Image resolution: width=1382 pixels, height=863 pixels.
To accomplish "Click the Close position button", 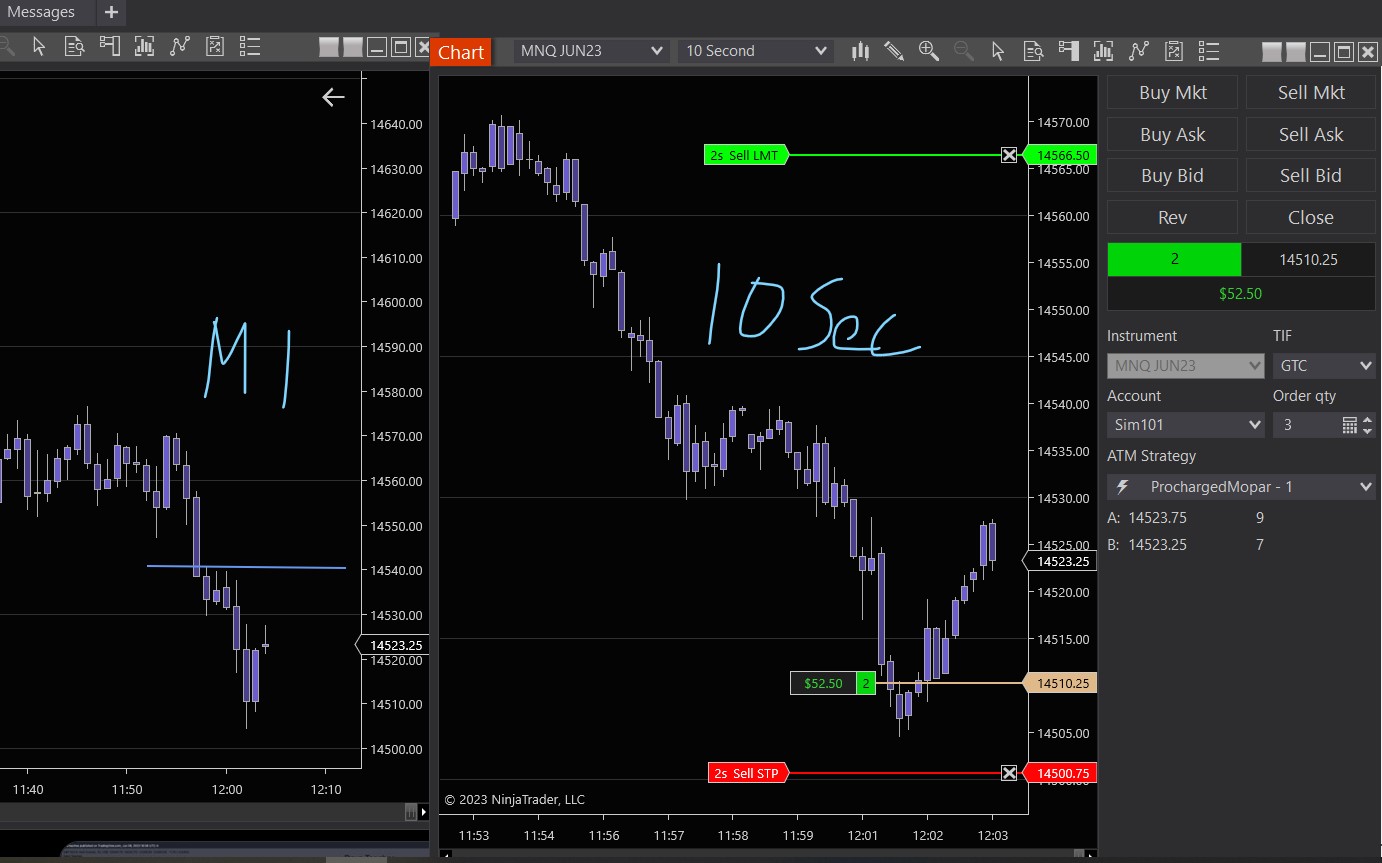I will point(1311,217).
